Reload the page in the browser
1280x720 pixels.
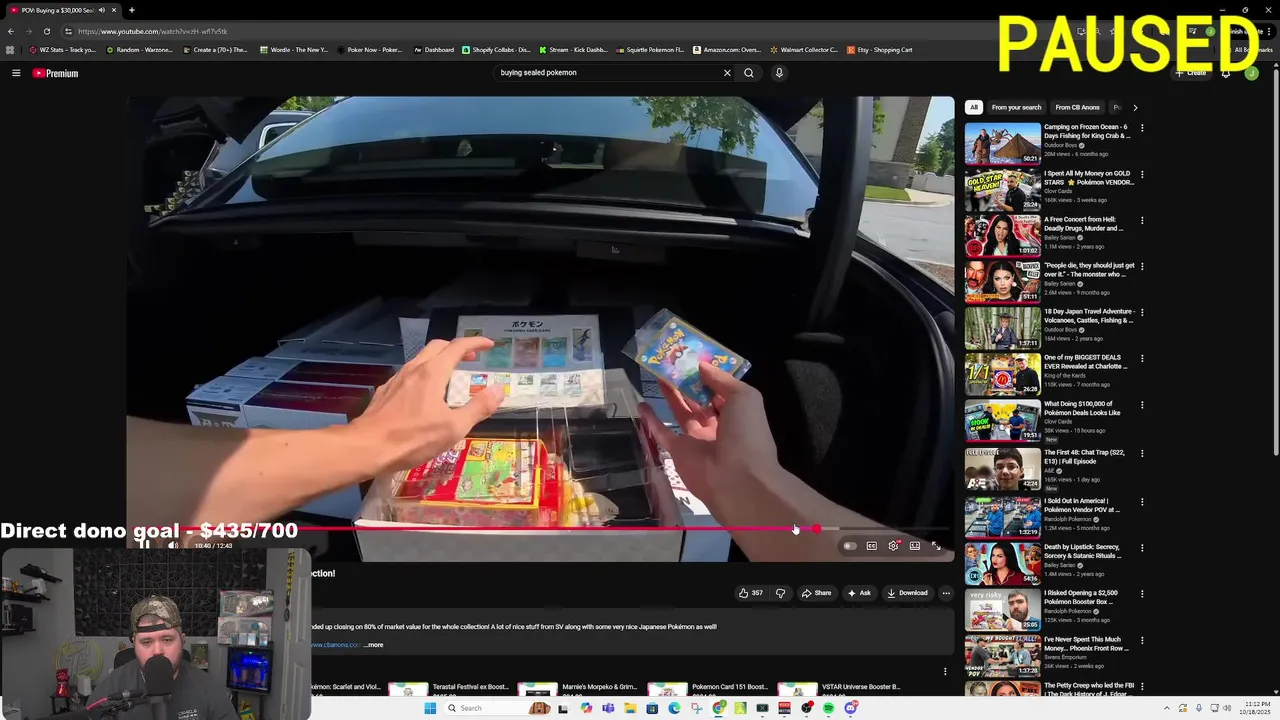tap(46, 31)
